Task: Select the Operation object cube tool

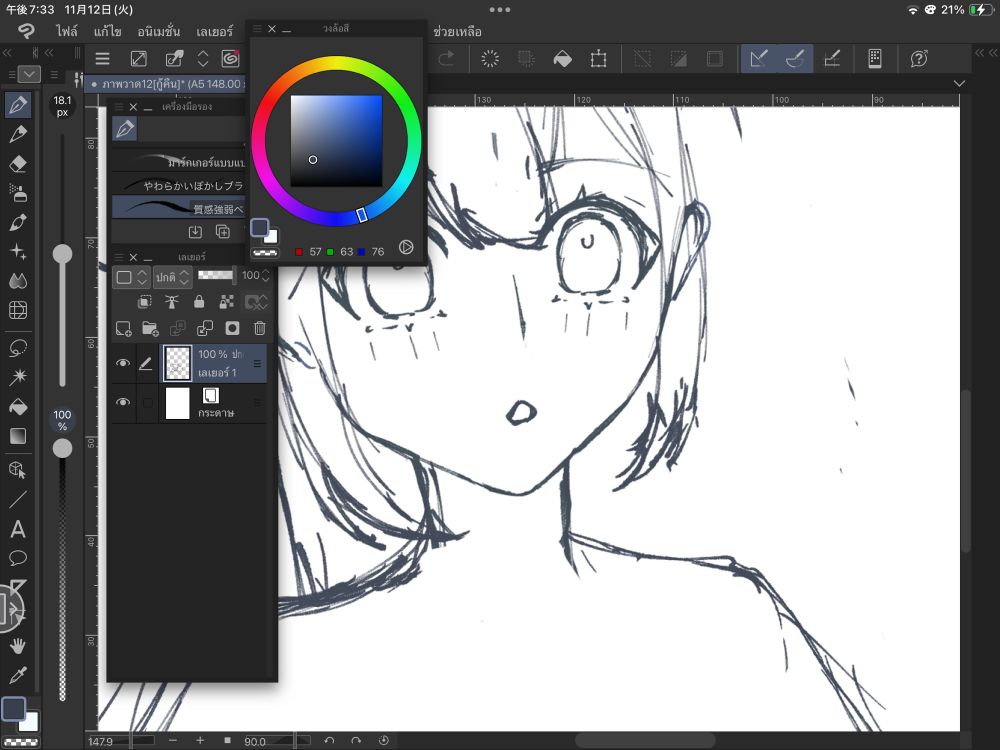Action: pos(18,470)
